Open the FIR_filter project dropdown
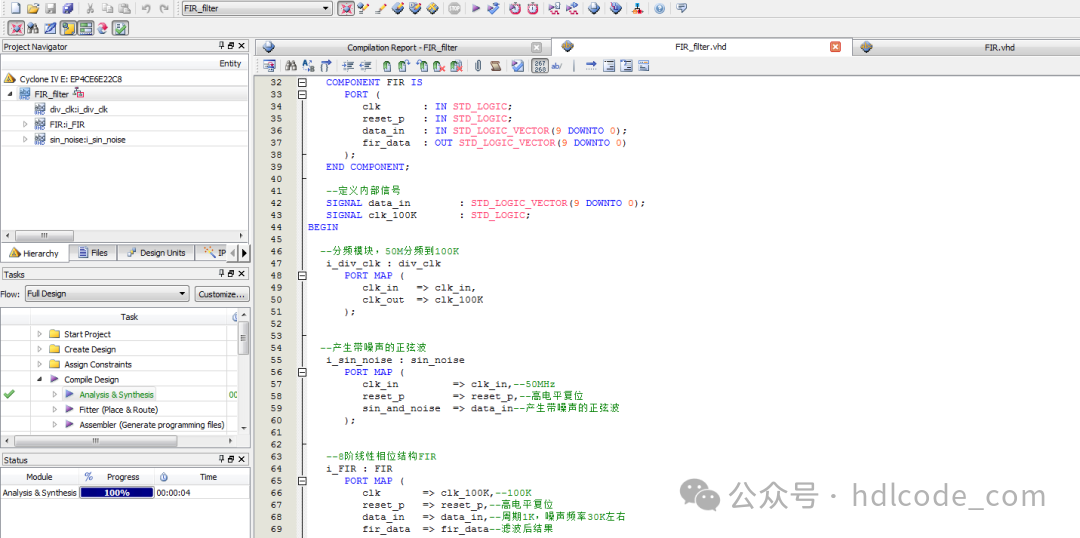The width and height of the screenshot is (1080, 538). pos(257,9)
